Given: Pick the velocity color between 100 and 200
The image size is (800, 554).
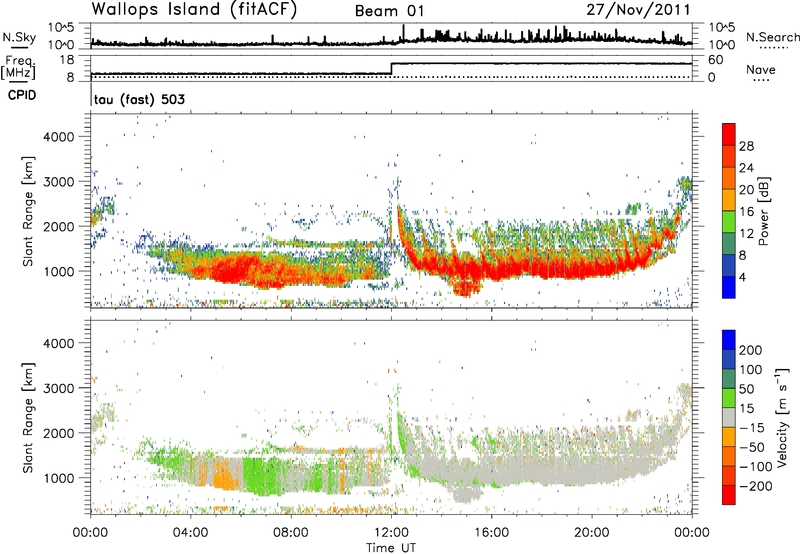Looking at the screenshot, I should 729,359.
